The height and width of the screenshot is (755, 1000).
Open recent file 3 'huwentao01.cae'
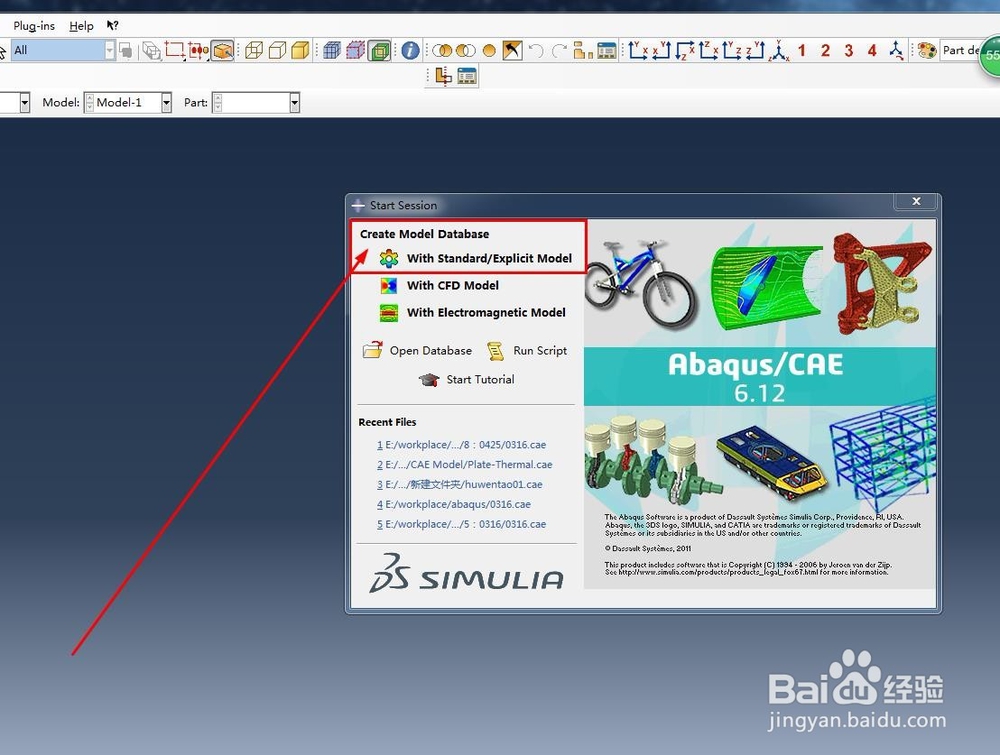click(x=460, y=485)
